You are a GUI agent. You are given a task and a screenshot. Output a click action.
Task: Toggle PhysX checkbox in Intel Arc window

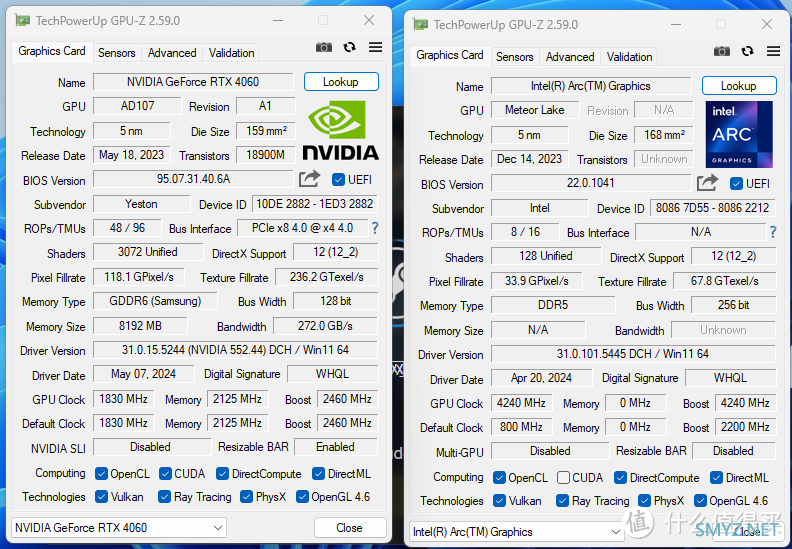[645, 501]
